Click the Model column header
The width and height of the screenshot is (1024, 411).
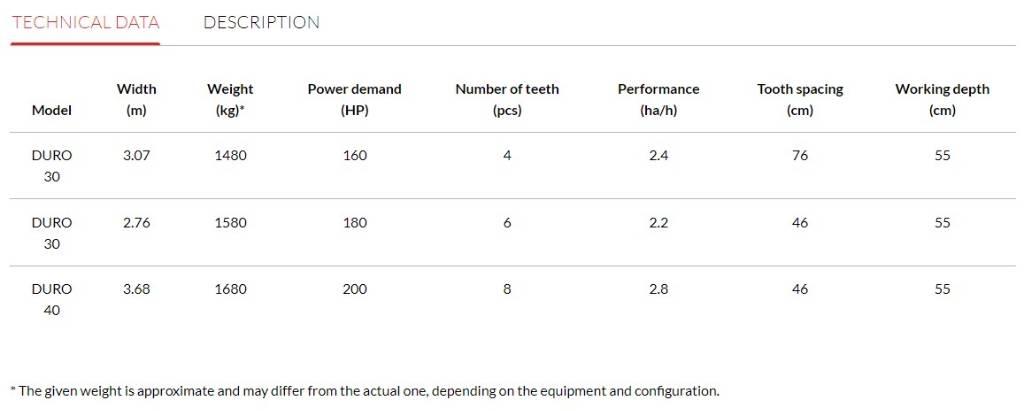52,110
